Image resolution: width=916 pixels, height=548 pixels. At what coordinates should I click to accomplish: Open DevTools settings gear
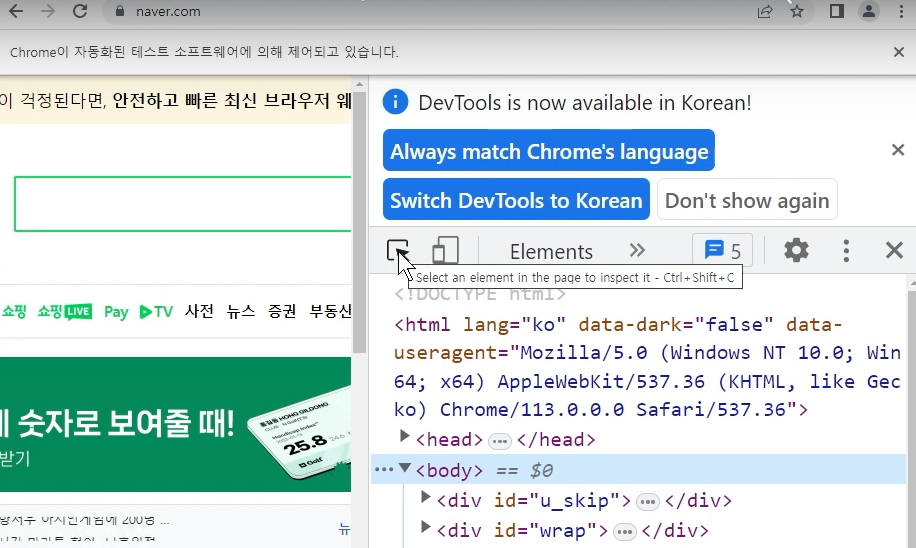[x=796, y=251]
